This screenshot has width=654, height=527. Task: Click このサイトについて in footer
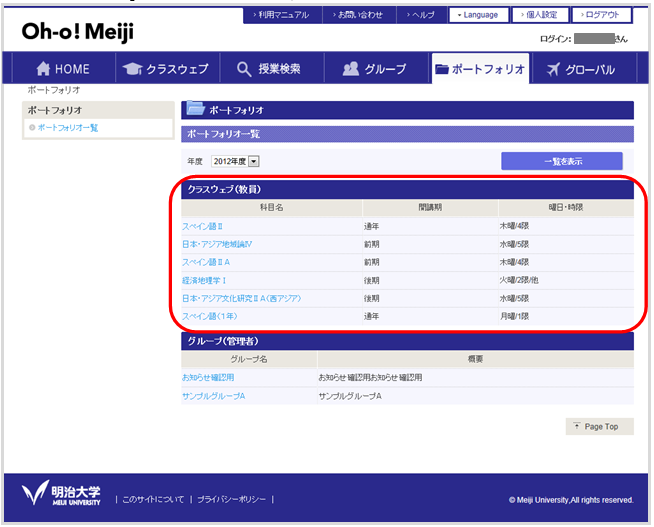point(153,499)
